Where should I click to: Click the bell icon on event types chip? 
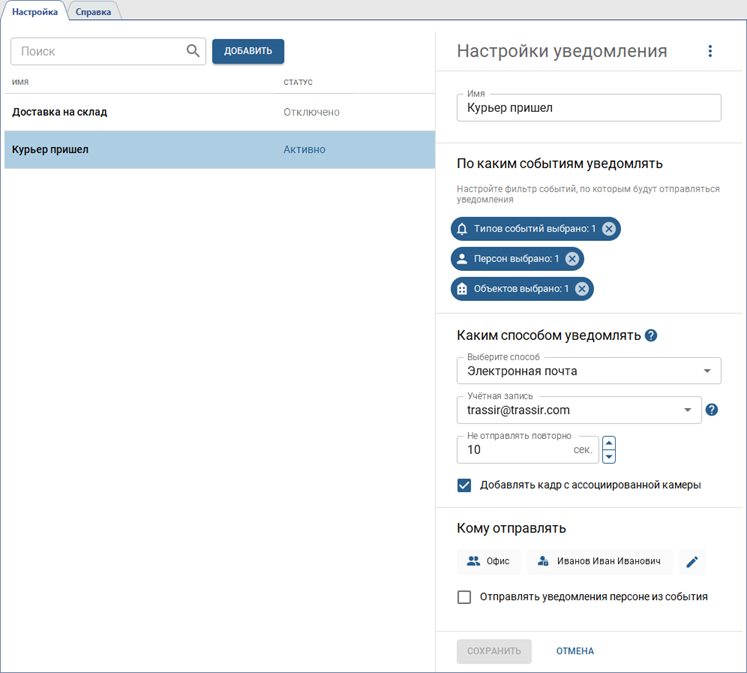(x=462, y=229)
